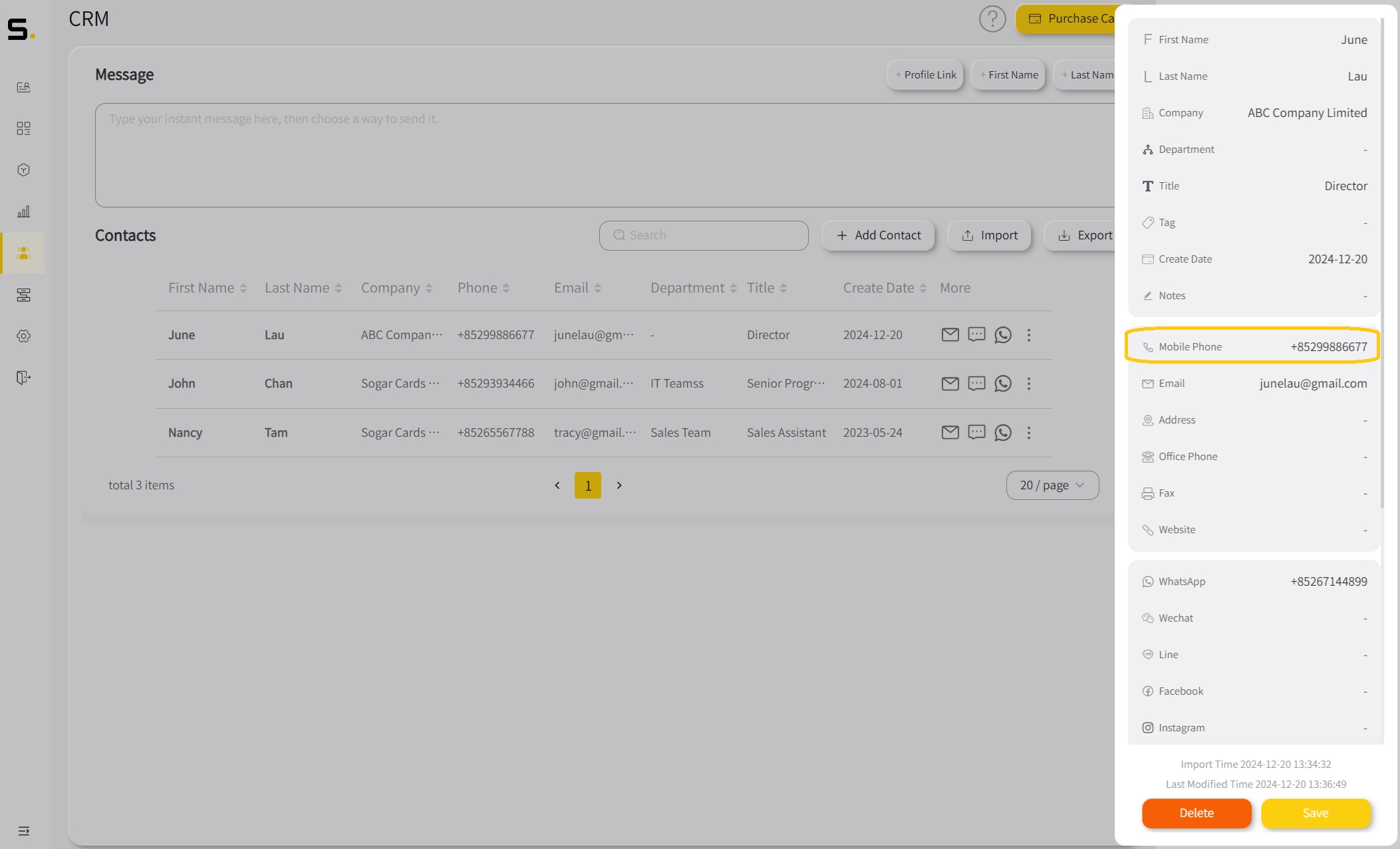Edit the Last Name field Lau
Image resolution: width=1400 pixels, height=849 pixels.
click(x=1254, y=76)
